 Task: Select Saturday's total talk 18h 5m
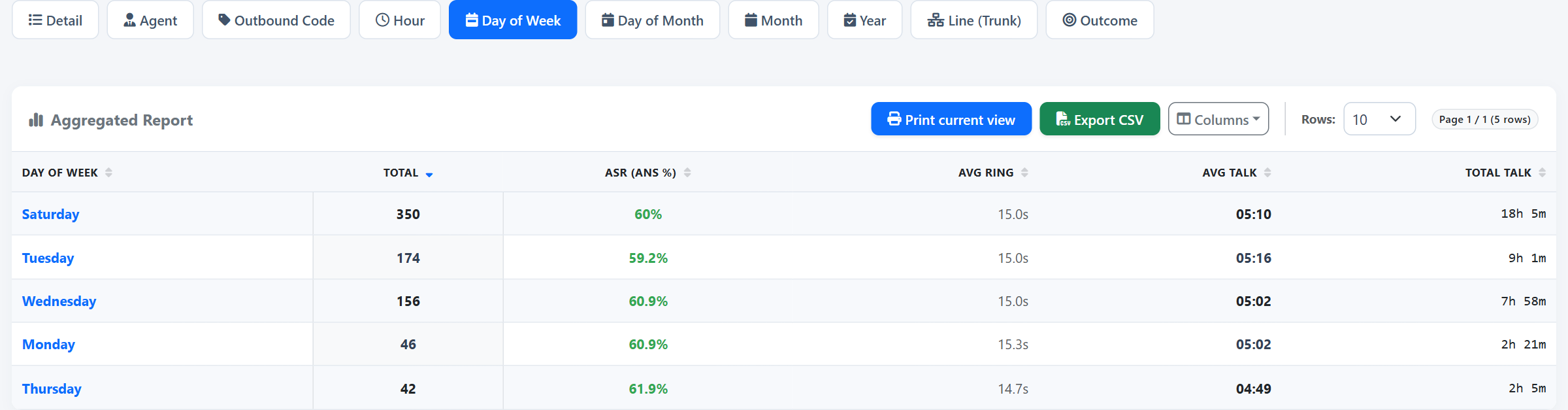point(1523,214)
